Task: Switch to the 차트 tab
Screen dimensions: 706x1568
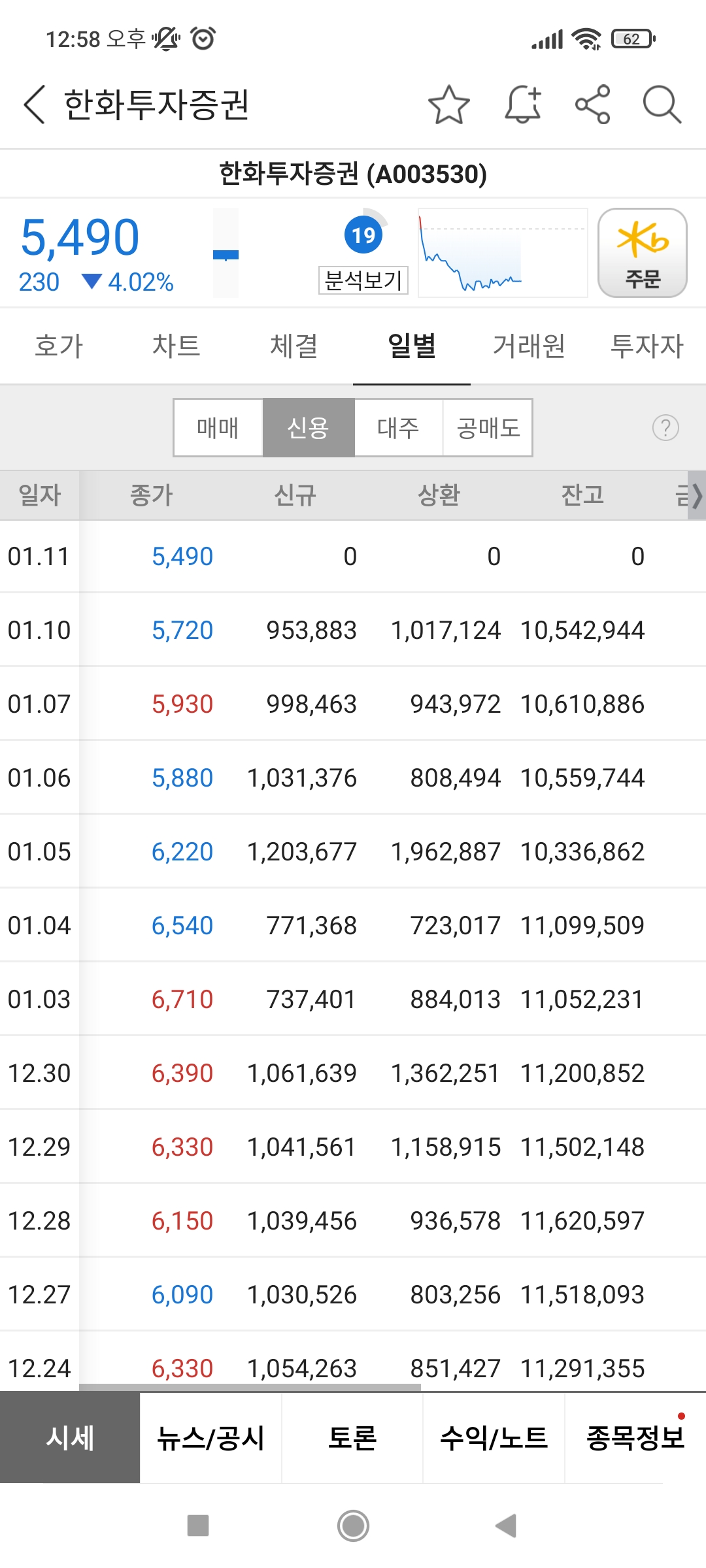Action: click(x=176, y=346)
